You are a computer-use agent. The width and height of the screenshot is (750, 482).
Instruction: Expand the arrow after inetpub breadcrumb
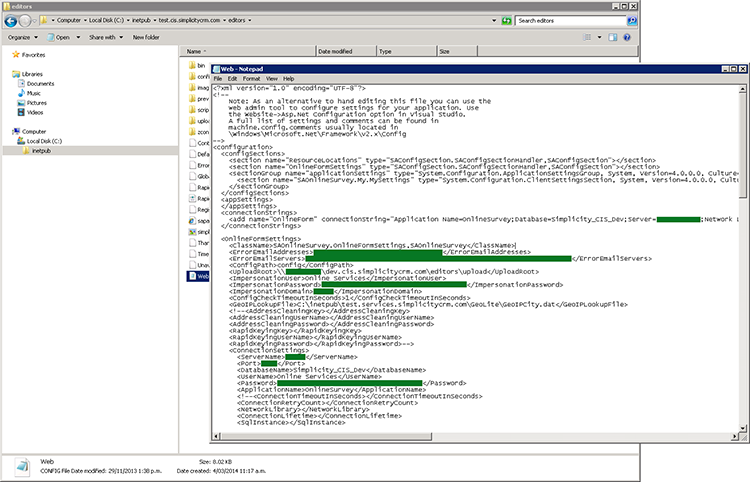[x=155, y=21]
